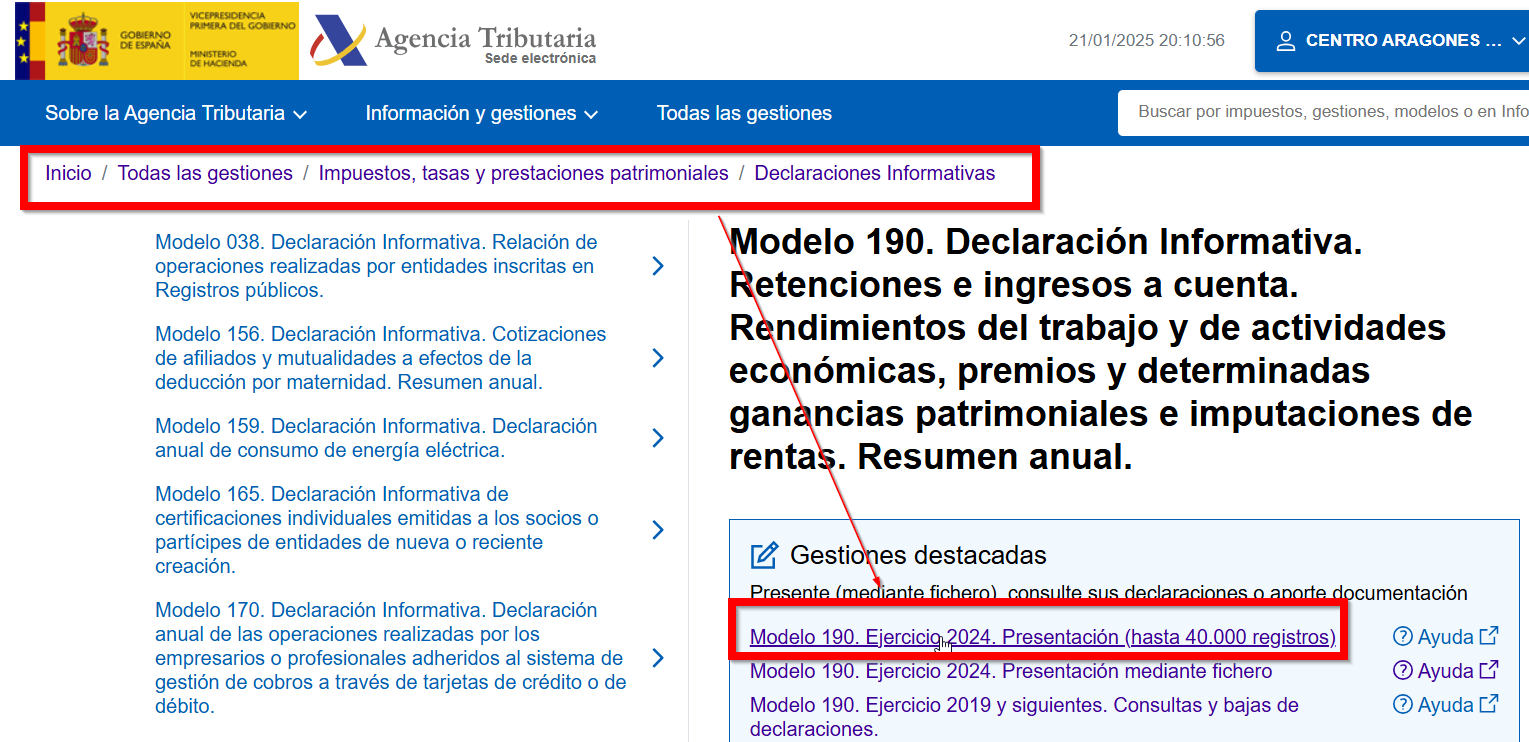Open Modelo 190 Ejercicio 2024 Presentación hasta 40.000 registros
This screenshot has height=742, width=1529.
pyautogui.click(x=1042, y=637)
